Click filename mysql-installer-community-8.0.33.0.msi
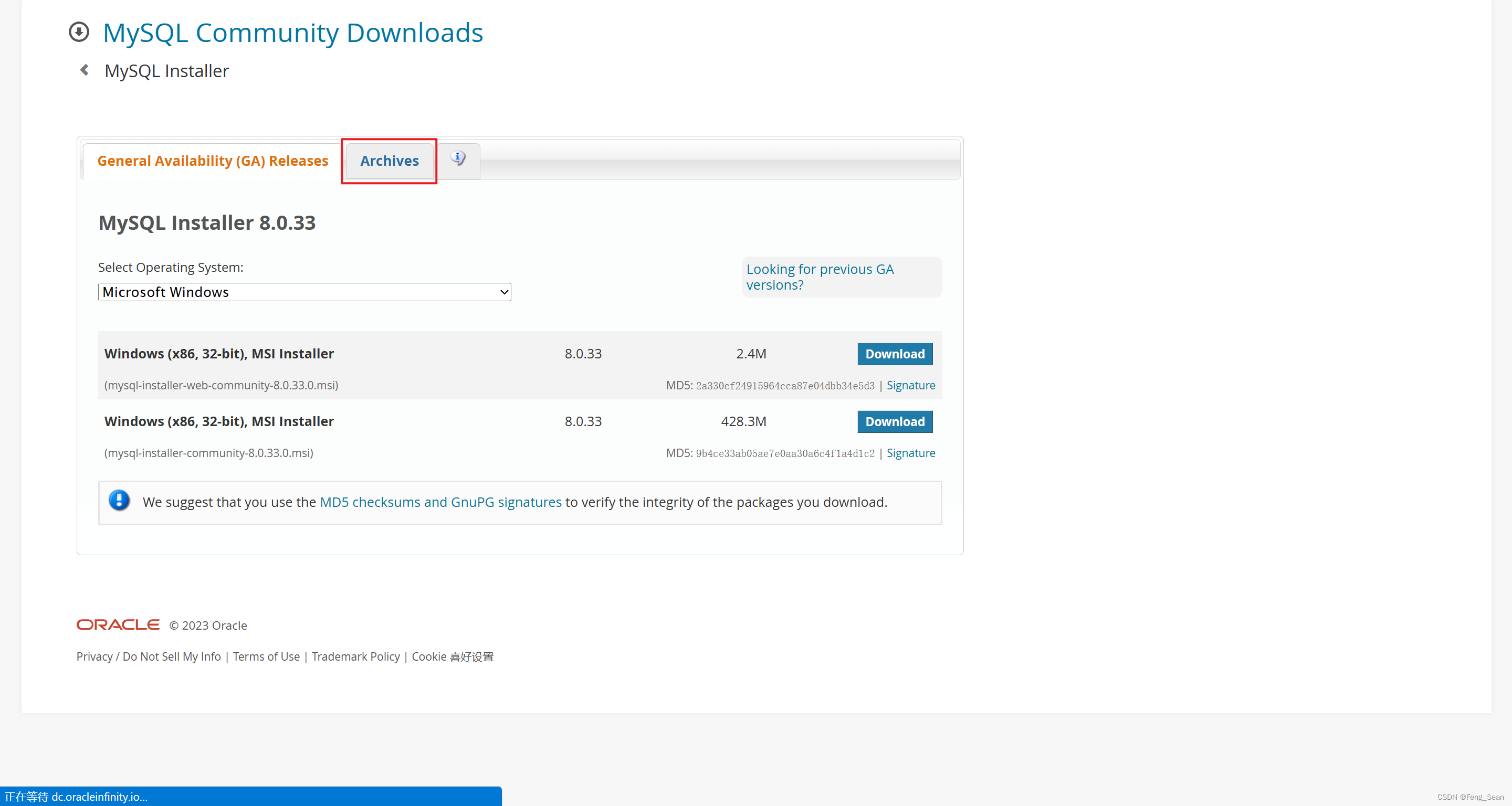Viewport: 1512px width, 806px height. (208, 453)
